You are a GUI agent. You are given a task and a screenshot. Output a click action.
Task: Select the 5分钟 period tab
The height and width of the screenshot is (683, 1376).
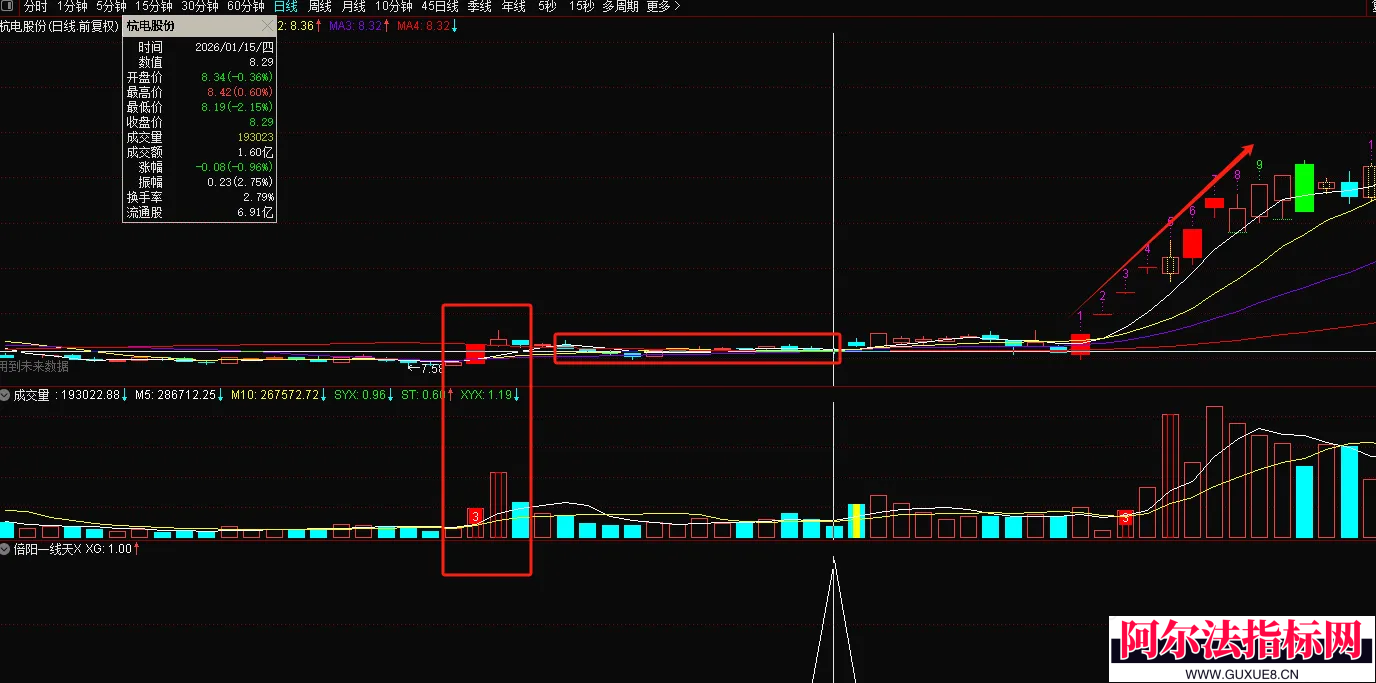tap(111, 6)
